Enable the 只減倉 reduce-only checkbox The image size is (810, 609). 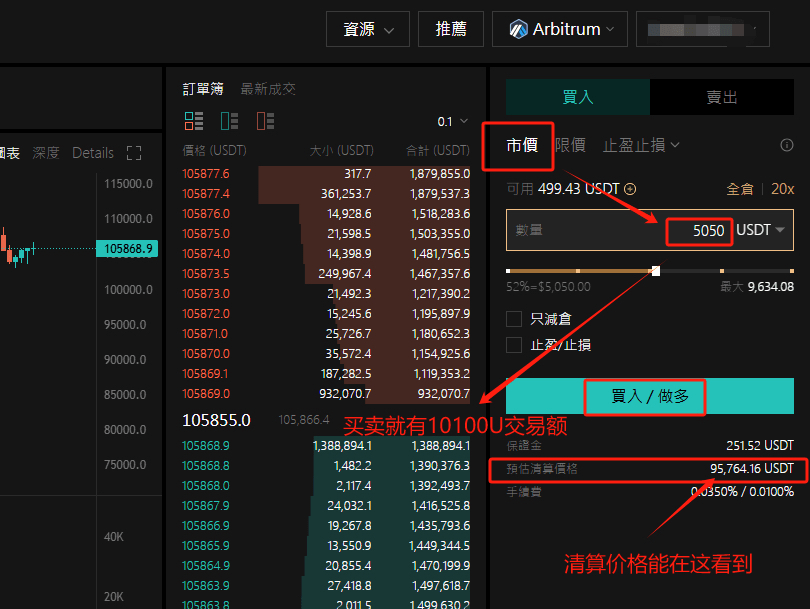tap(514, 319)
